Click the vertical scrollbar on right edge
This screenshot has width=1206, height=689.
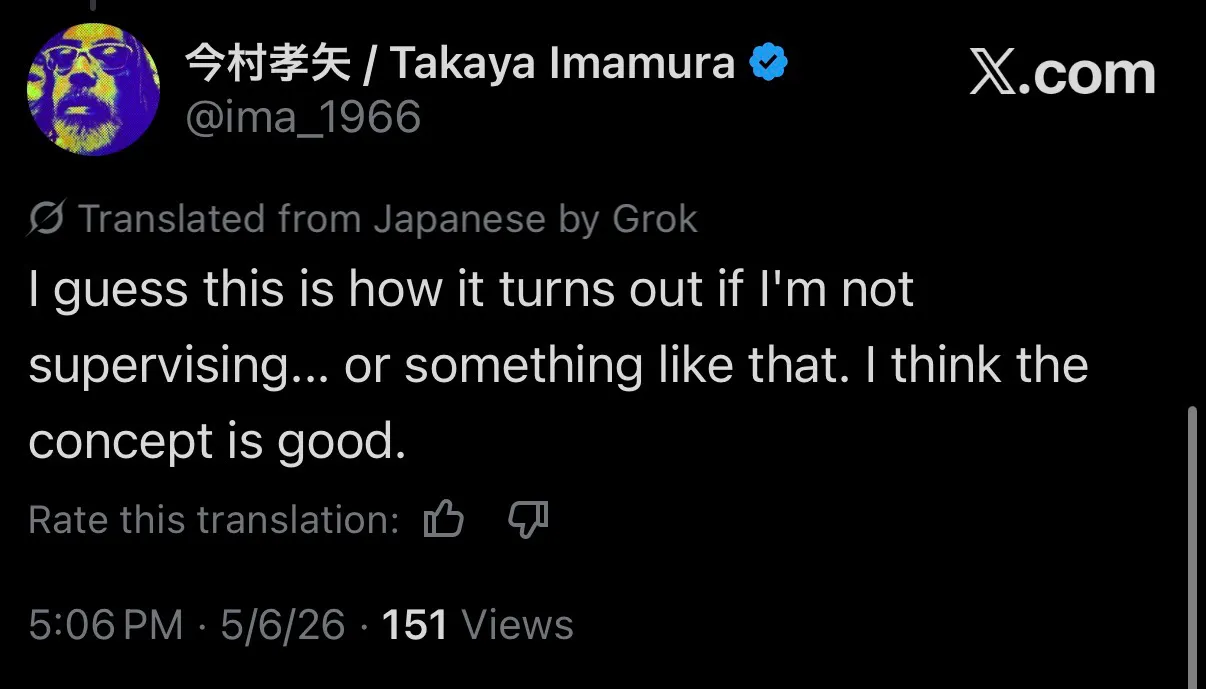click(1190, 545)
